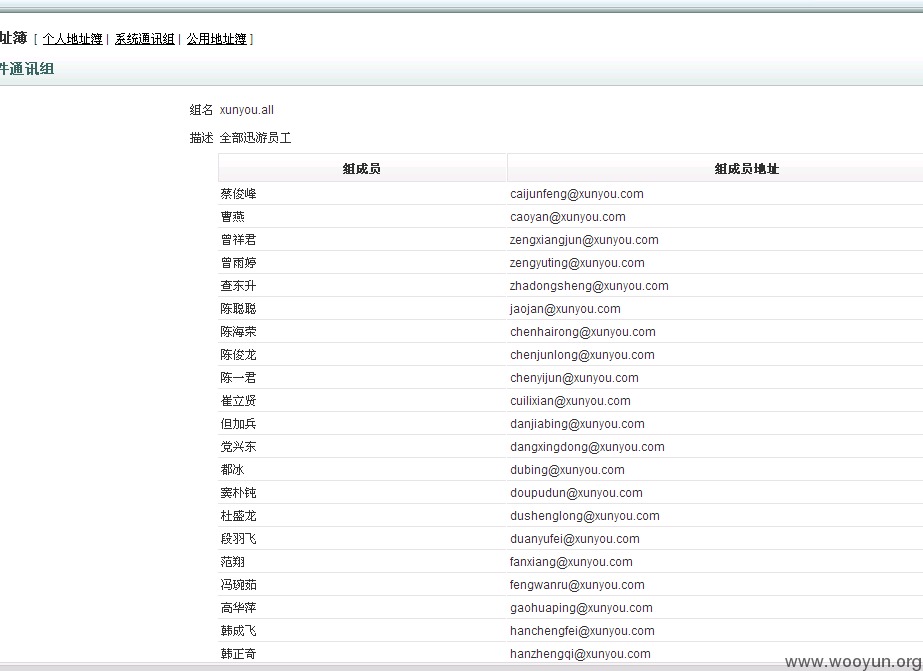Select member name 崔立贤
The image size is (923, 671).
pos(238,401)
